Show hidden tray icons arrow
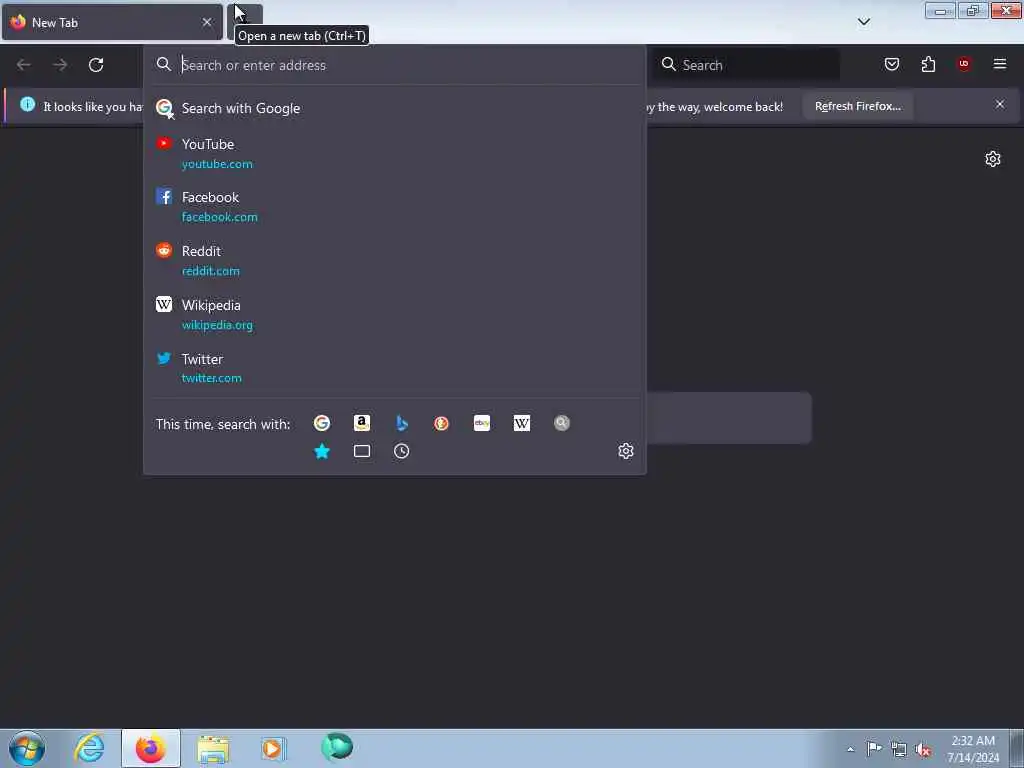This screenshot has height=768, width=1024. pos(850,749)
